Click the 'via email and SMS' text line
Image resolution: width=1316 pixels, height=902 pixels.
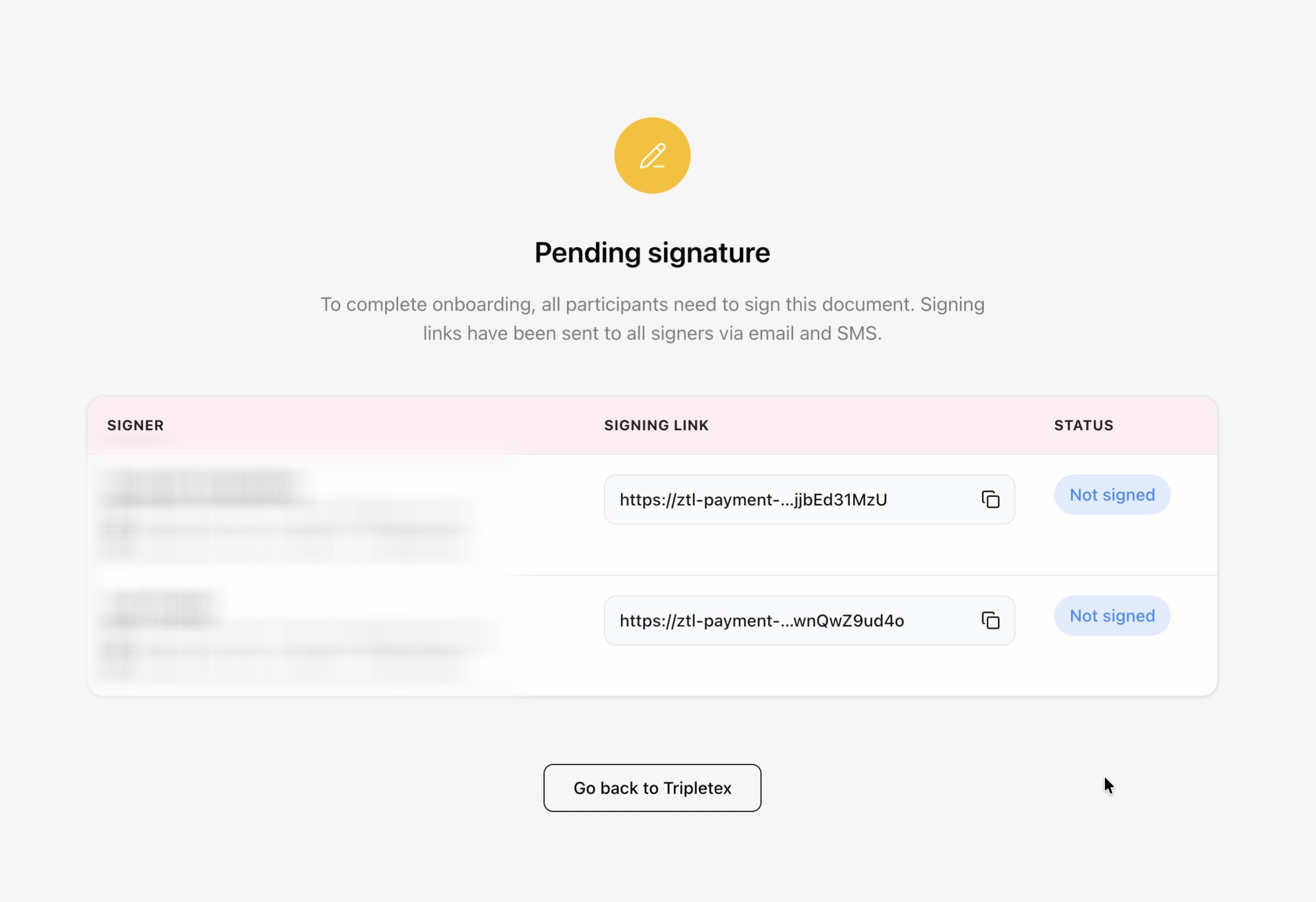652,333
